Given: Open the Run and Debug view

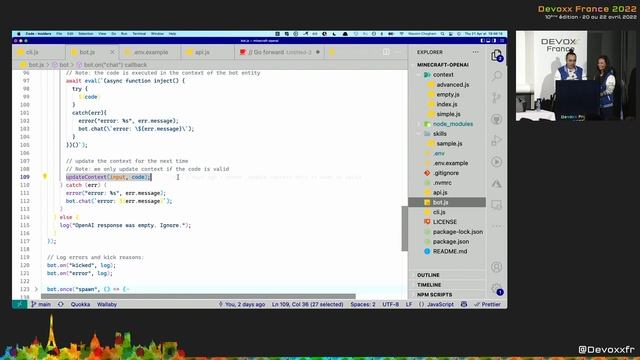Looking at the screenshot, I should click(x=496, y=140).
